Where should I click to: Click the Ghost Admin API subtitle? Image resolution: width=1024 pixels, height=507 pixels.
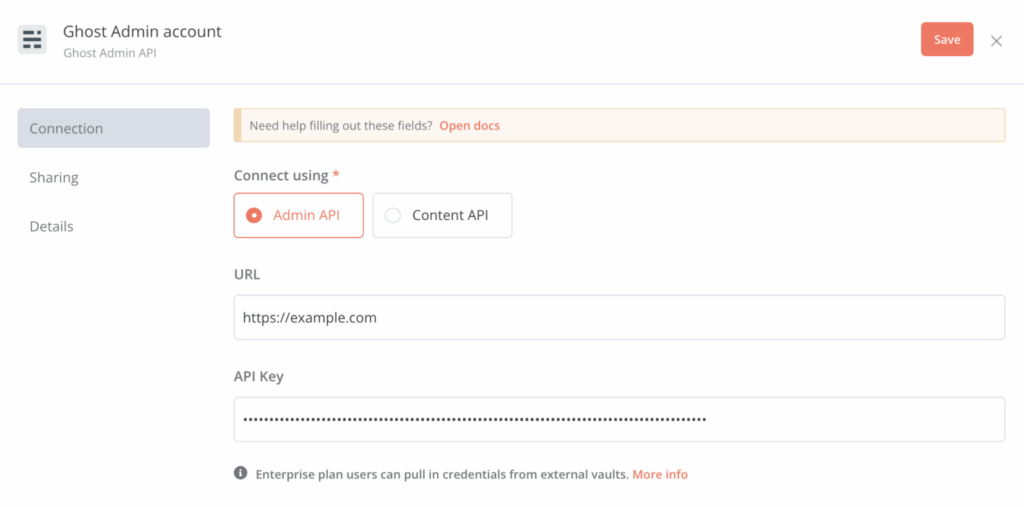tap(109, 53)
